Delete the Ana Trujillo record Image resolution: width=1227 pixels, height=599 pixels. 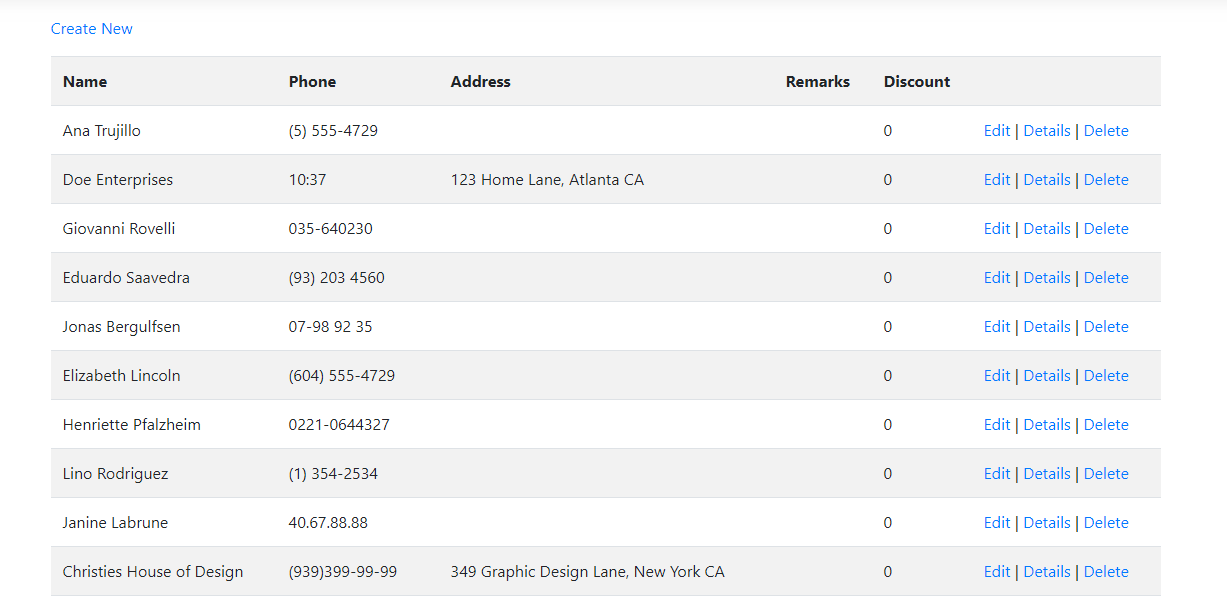click(1106, 131)
